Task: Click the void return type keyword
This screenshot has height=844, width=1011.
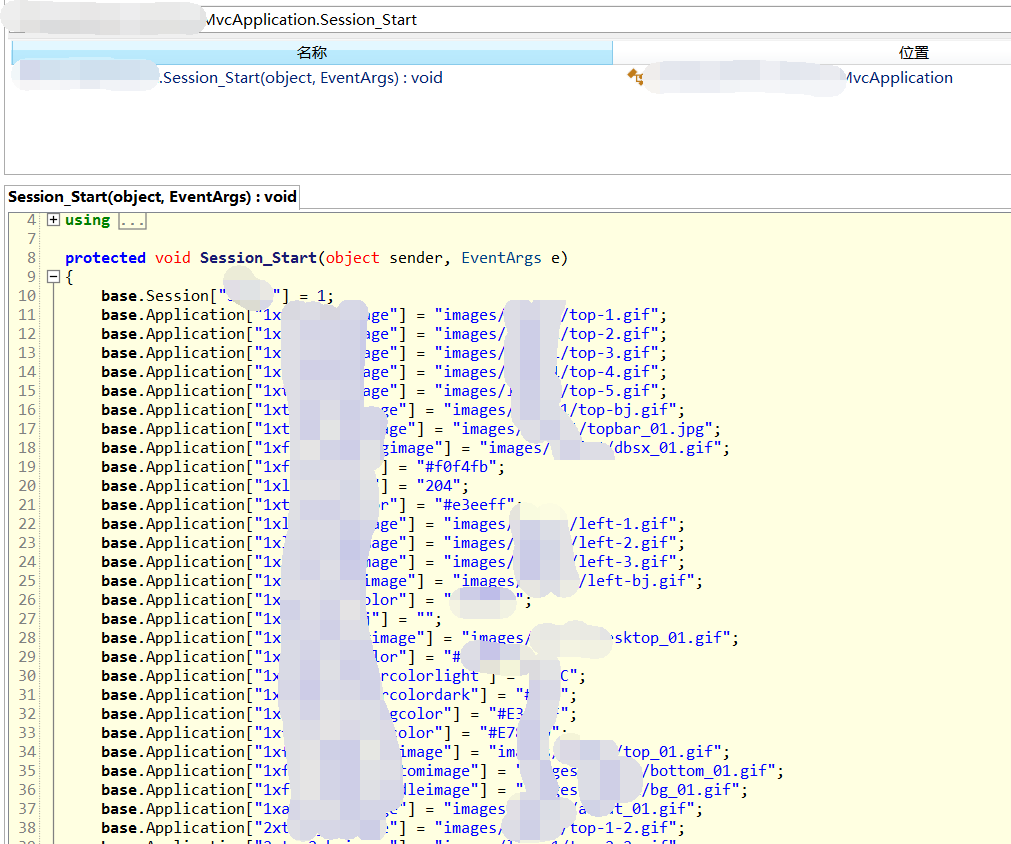Action: coord(172,258)
